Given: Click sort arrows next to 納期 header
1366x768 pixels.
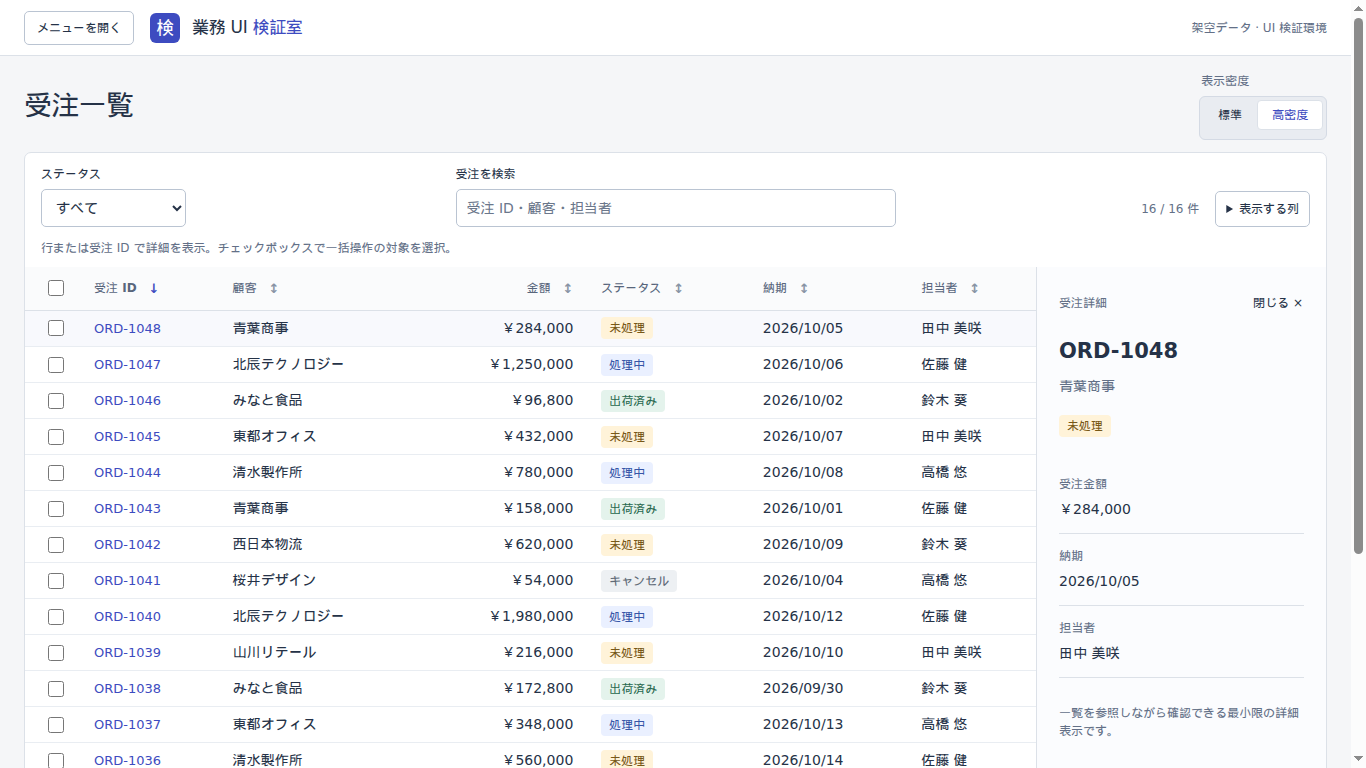Looking at the screenshot, I should click(804, 288).
